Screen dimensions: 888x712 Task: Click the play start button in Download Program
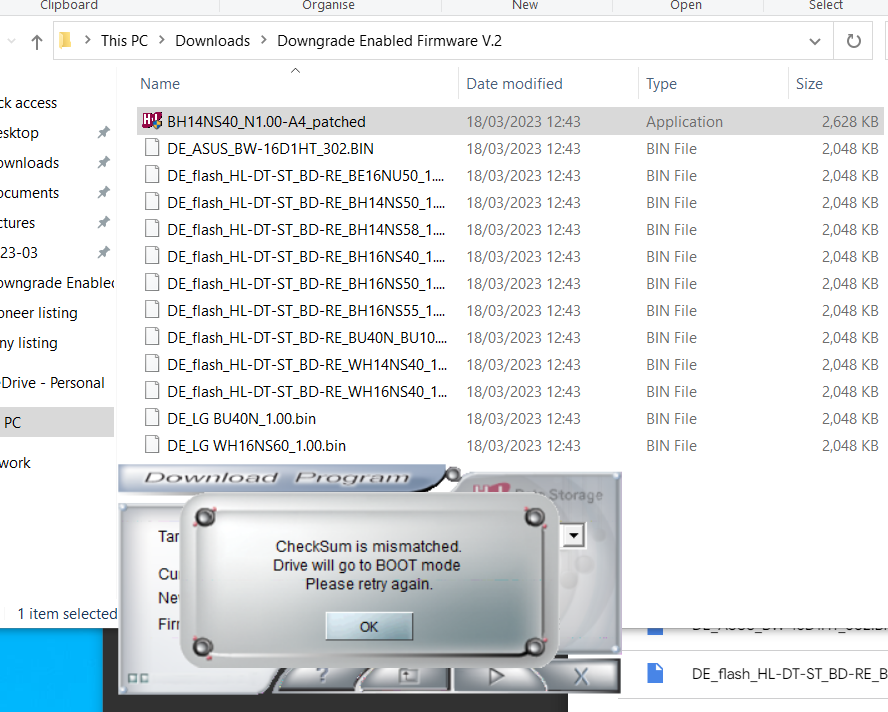496,676
